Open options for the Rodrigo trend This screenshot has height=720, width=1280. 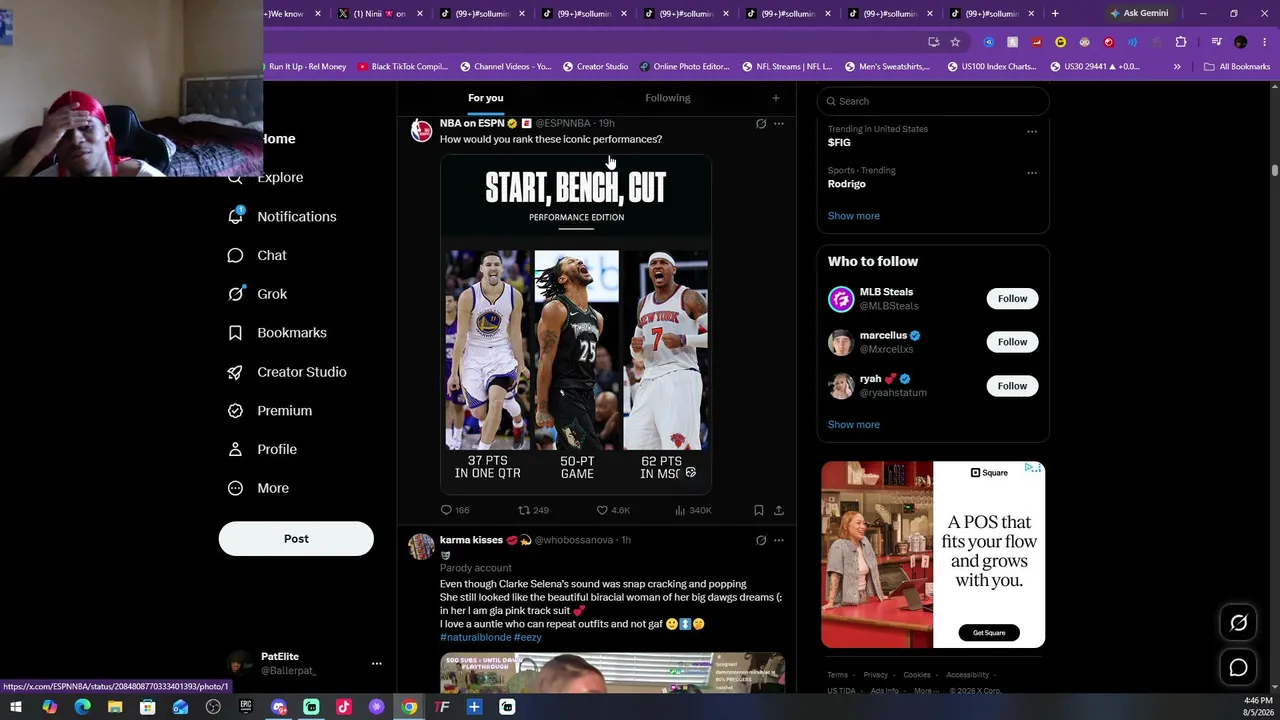[1032, 172]
